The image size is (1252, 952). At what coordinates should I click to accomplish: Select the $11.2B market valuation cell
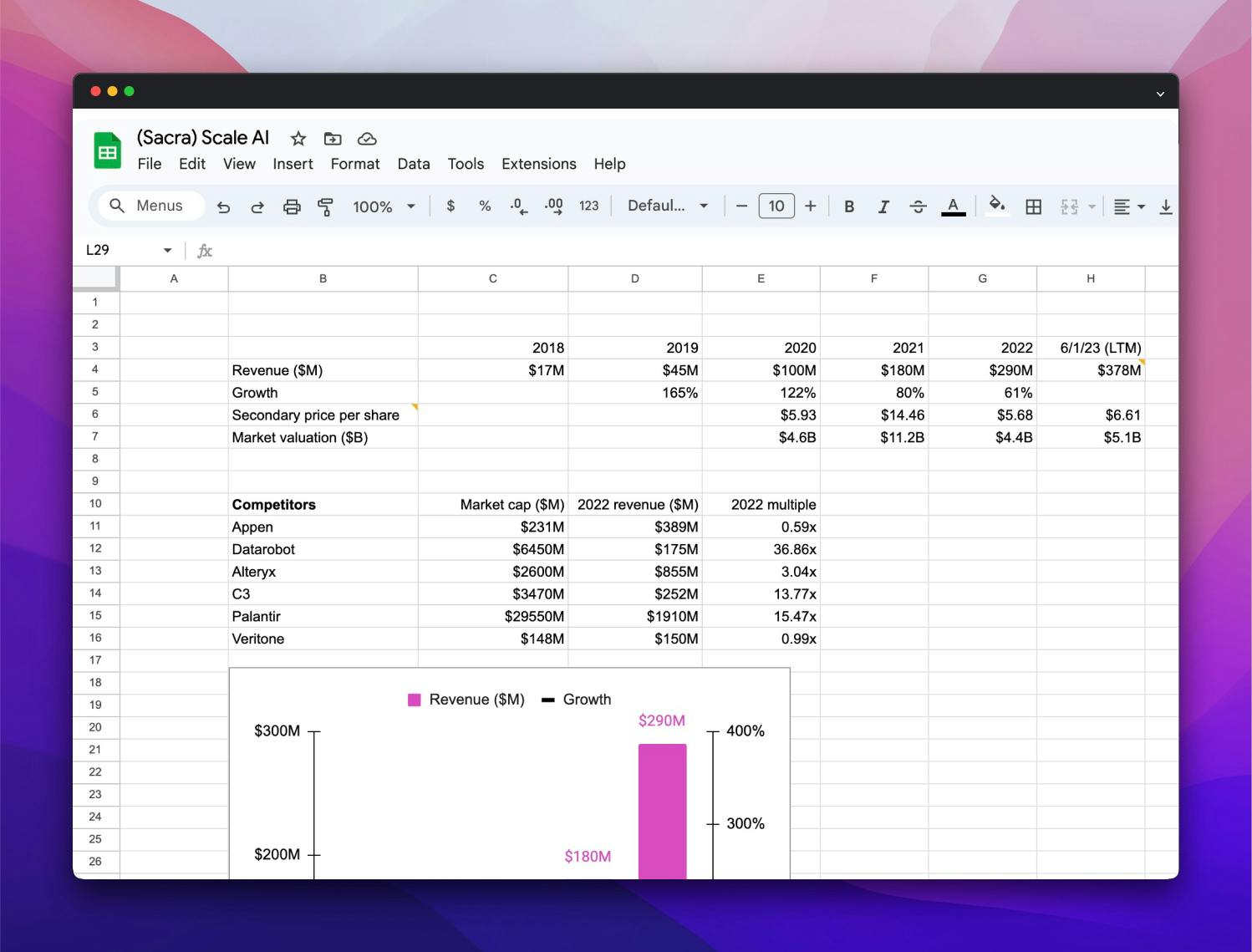(x=874, y=437)
